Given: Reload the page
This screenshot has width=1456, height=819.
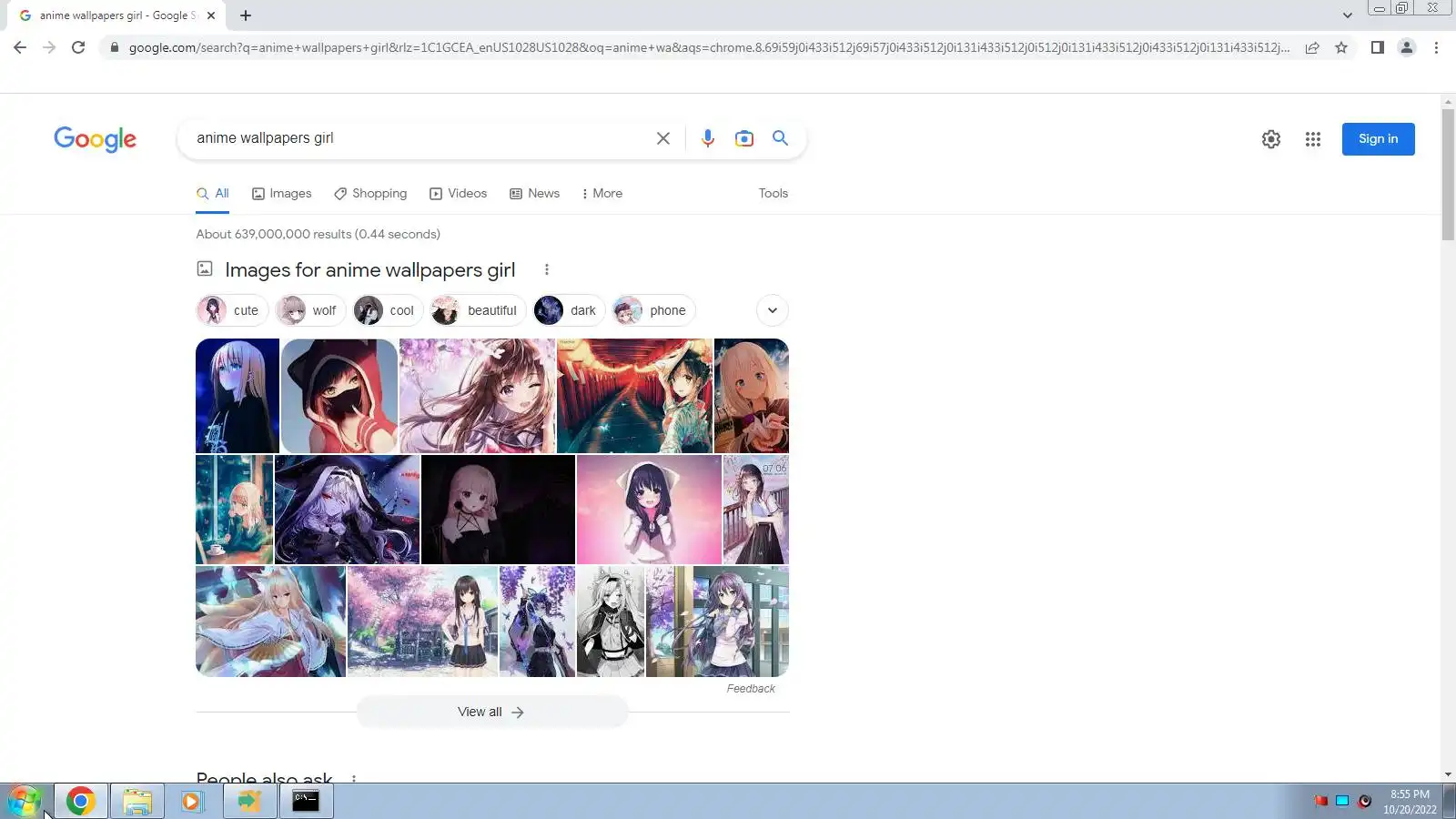Looking at the screenshot, I should click(78, 47).
